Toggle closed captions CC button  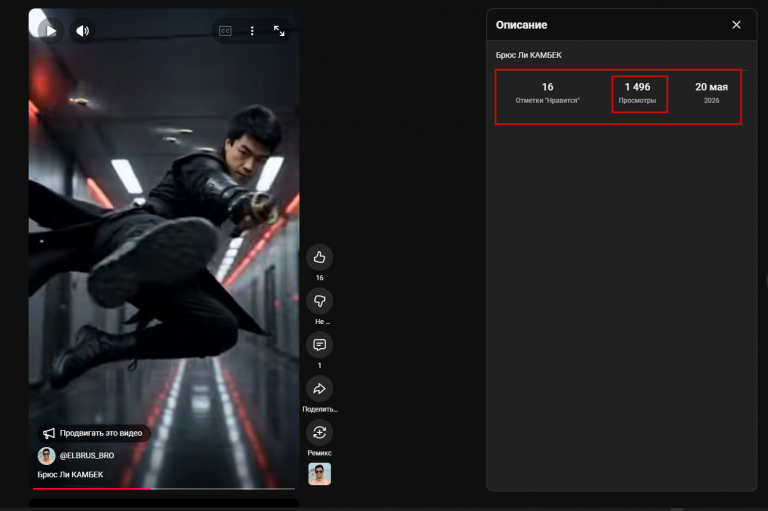pos(225,31)
